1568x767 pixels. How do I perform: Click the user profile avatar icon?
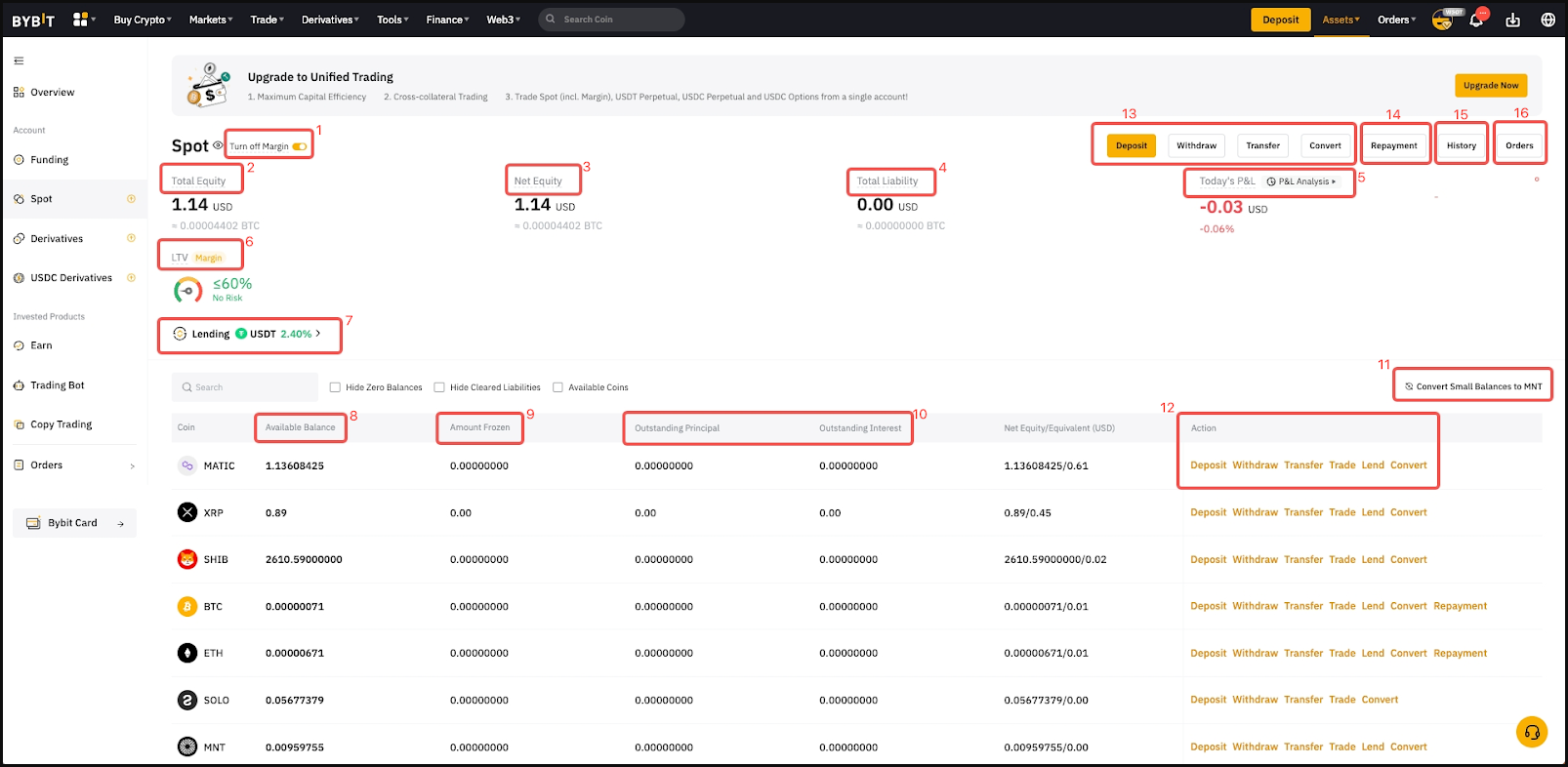pos(1442,20)
